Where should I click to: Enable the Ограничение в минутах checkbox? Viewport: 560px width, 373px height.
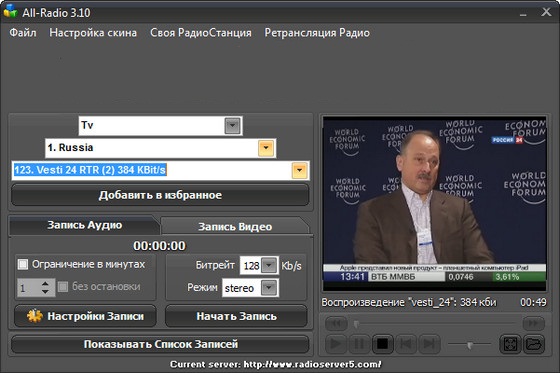click(23, 264)
